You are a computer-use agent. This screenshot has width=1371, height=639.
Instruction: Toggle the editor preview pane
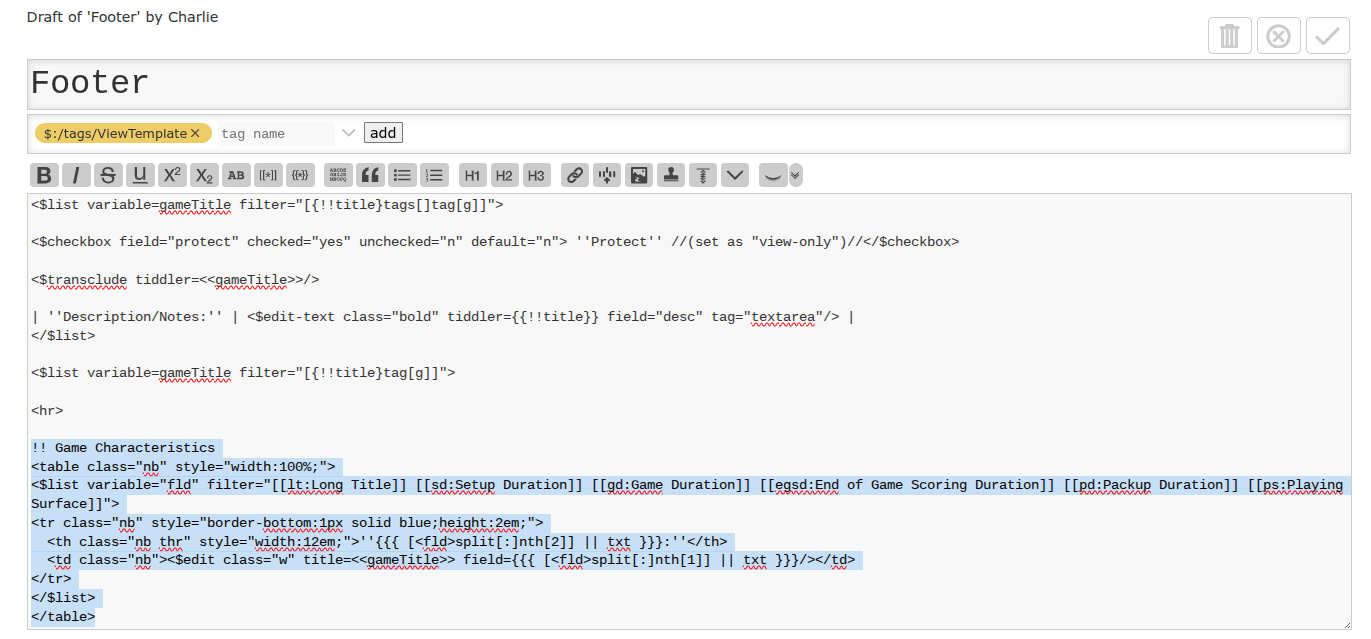(772, 175)
